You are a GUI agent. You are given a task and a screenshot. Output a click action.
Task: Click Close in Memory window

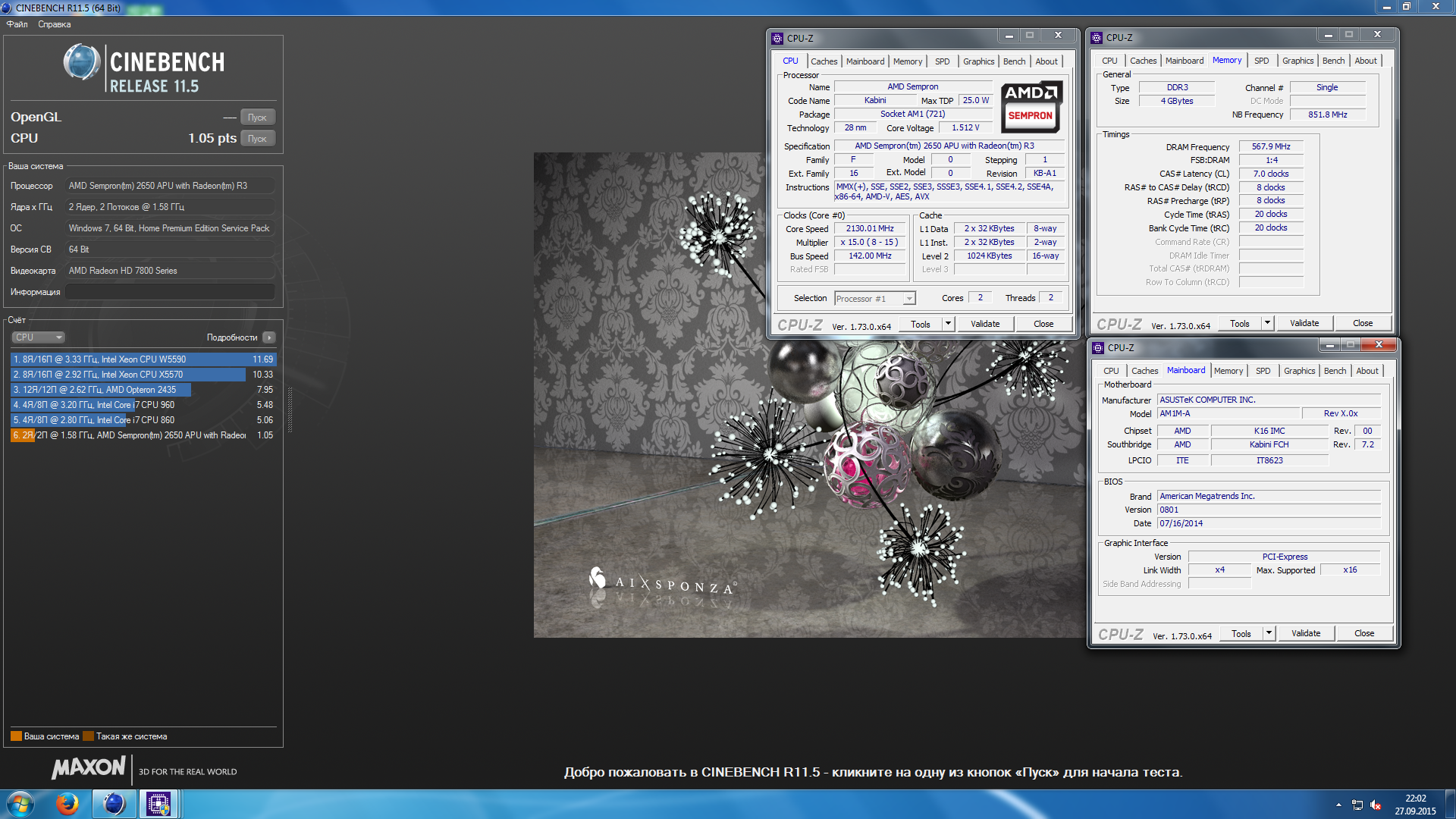point(1363,323)
